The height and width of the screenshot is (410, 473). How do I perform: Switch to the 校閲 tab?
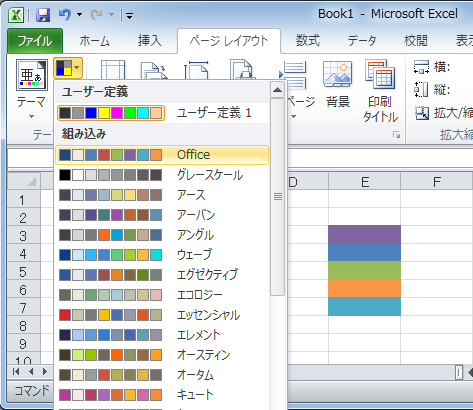pyautogui.click(x=416, y=41)
